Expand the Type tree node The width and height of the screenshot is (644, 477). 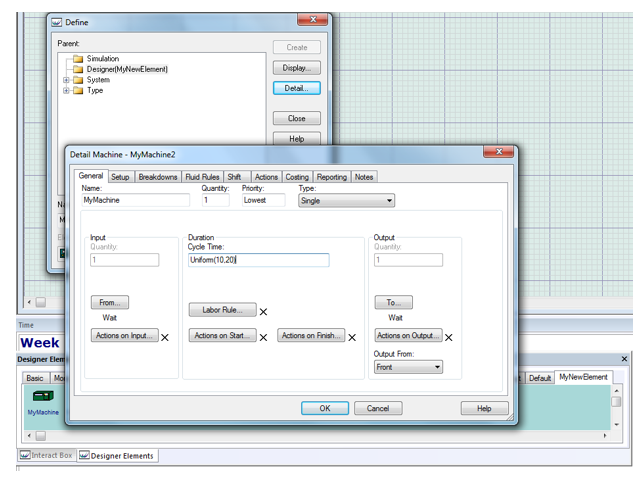coord(66,91)
